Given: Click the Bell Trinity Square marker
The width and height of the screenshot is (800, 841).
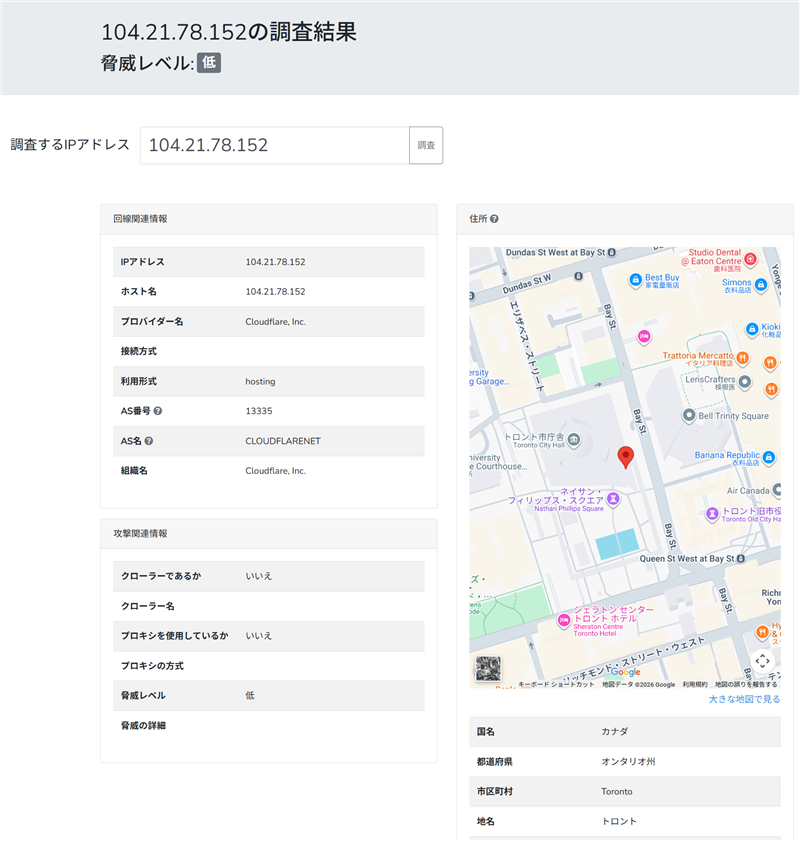Looking at the screenshot, I should click(687, 415).
